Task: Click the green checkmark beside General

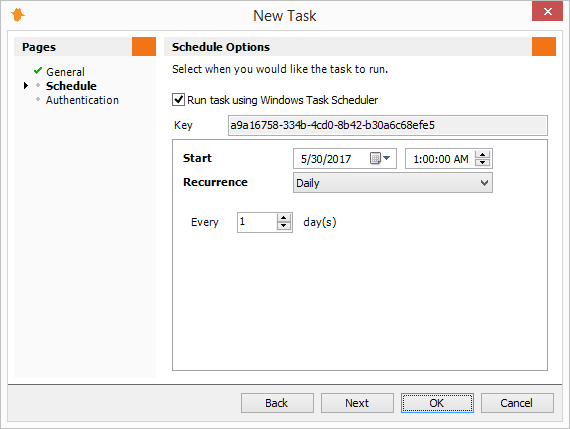Action: pos(38,71)
